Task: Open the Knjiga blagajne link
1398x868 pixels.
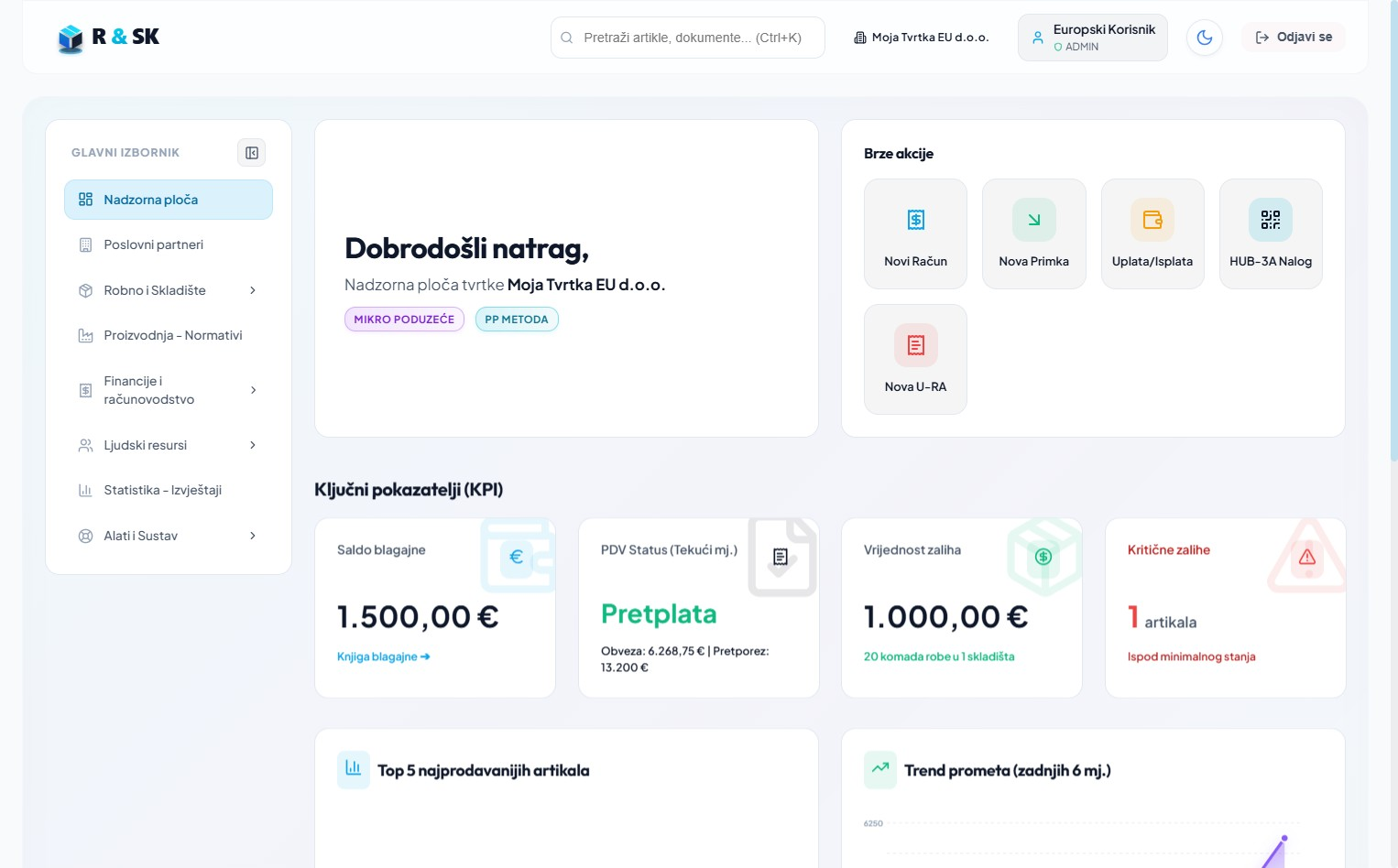Action: tap(384, 656)
